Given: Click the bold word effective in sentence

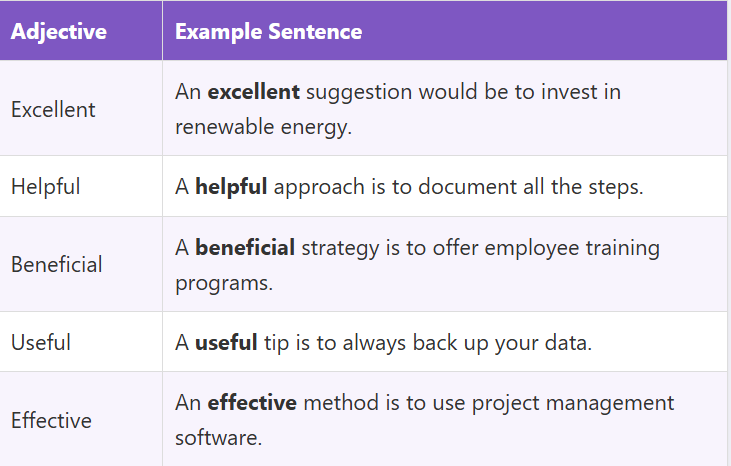Looking at the screenshot, I should coord(252,403).
